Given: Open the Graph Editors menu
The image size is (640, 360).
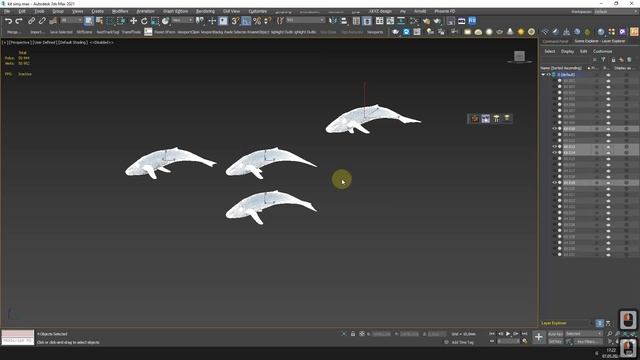Looking at the screenshot, I should 176,11.
